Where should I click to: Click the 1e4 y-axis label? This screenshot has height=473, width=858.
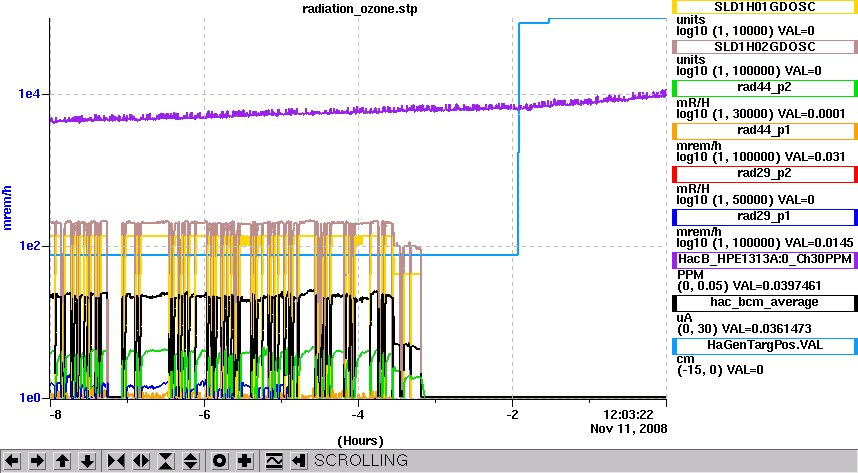click(x=30, y=94)
